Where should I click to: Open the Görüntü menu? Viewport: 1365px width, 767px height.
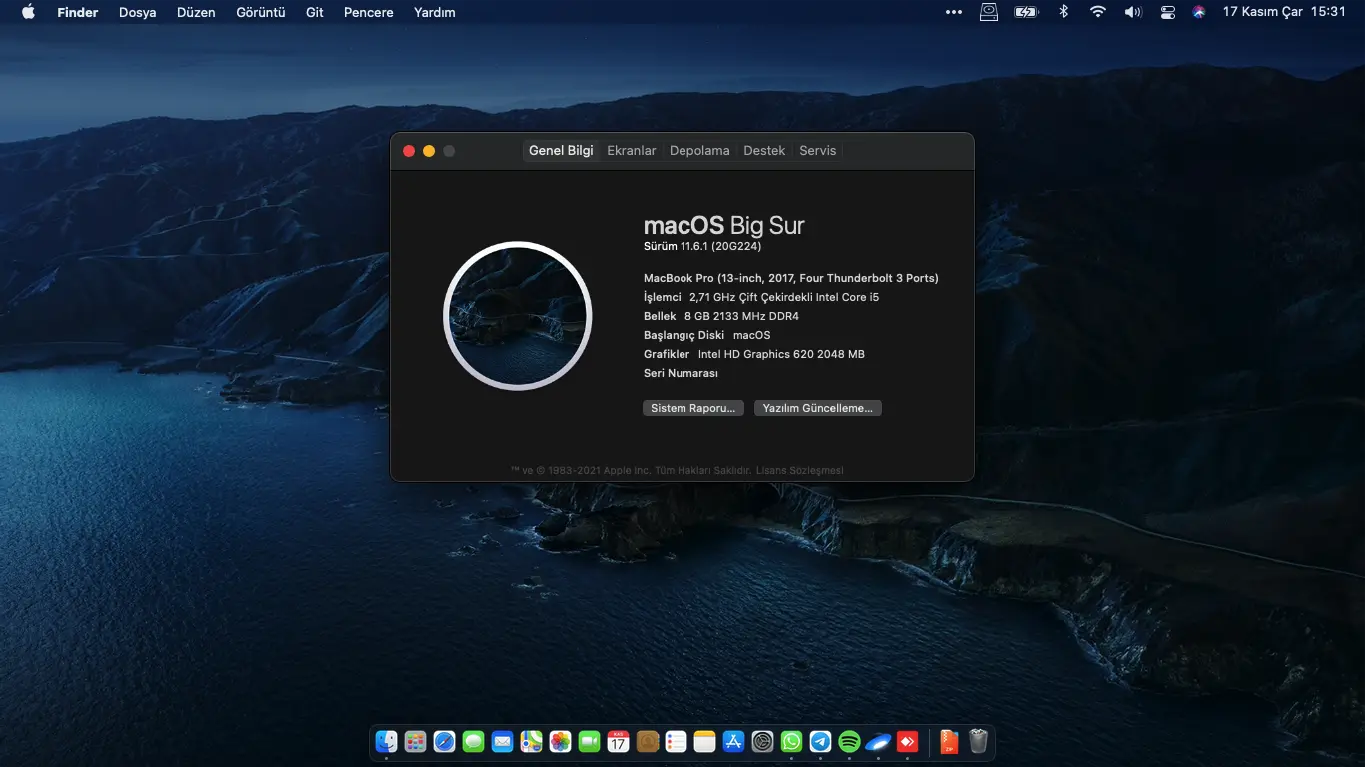(x=261, y=12)
